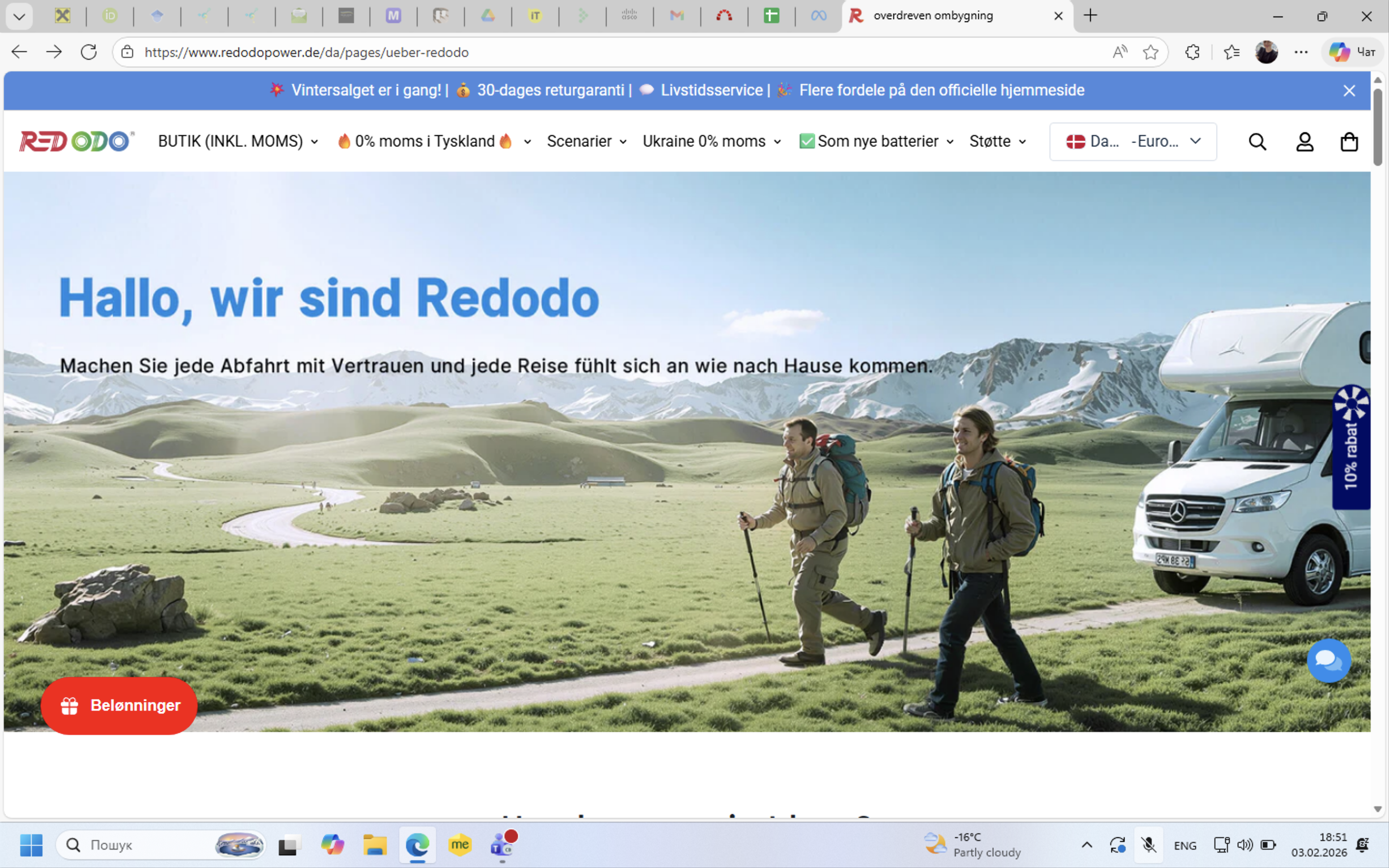Click the Redodo logo
The width and height of the screenshot is (1389, 868).
(76, 141)
